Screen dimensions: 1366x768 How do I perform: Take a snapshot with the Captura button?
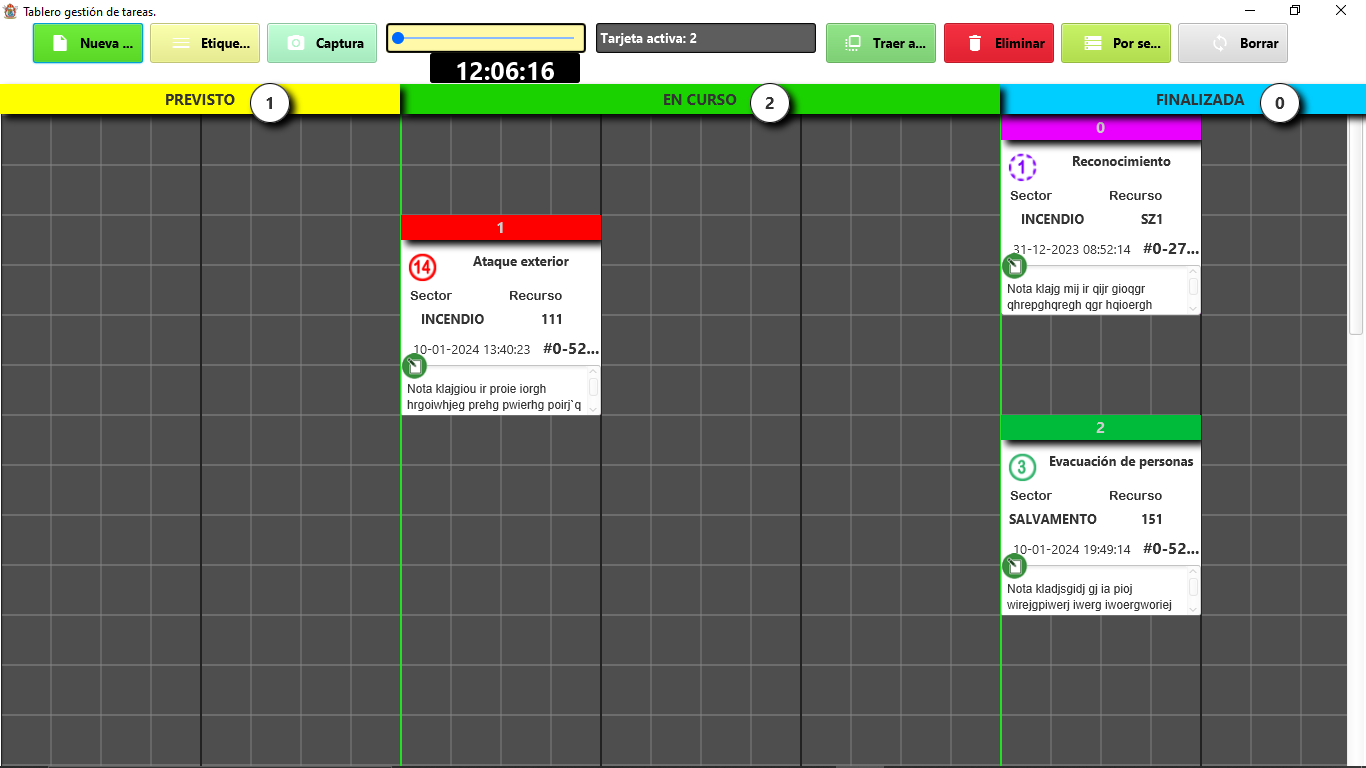pyautogui.click(x=322, y=43)
